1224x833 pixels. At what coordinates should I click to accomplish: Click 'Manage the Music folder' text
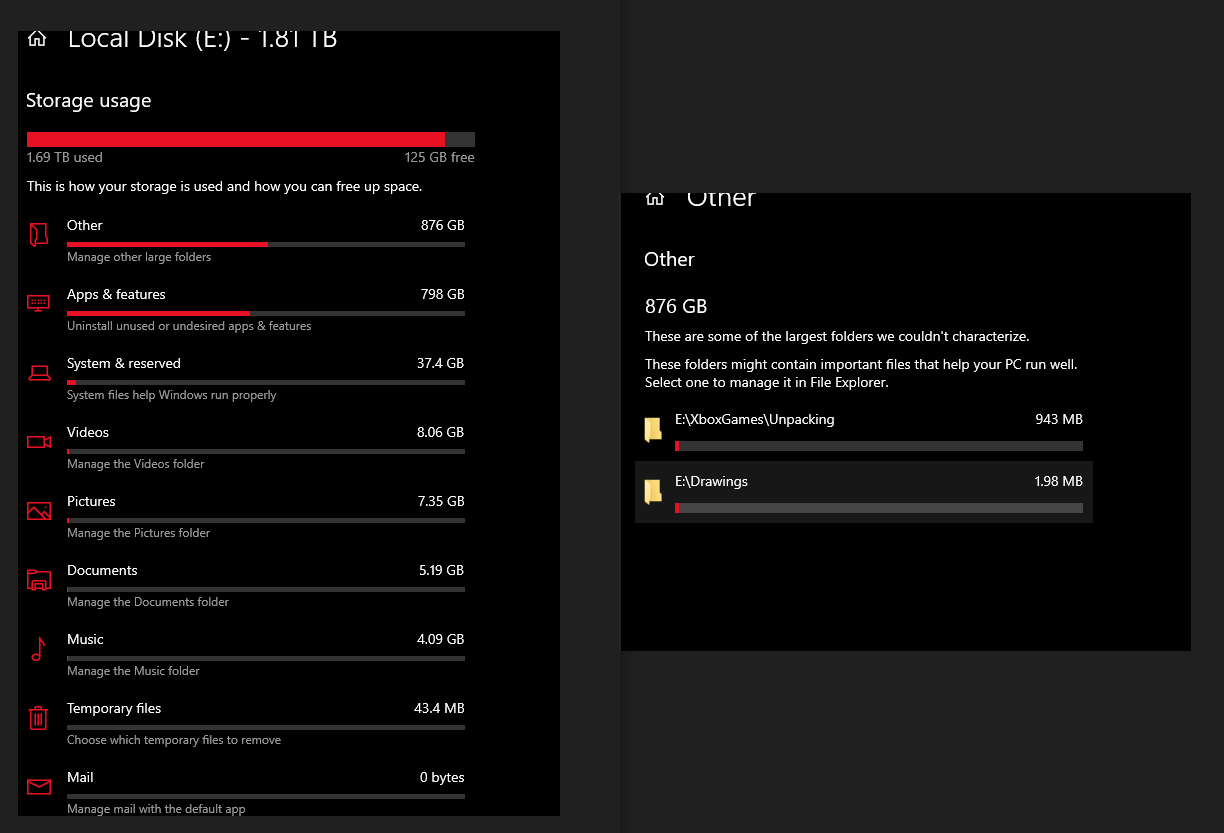pyautogui.click(x=134, y=671)
